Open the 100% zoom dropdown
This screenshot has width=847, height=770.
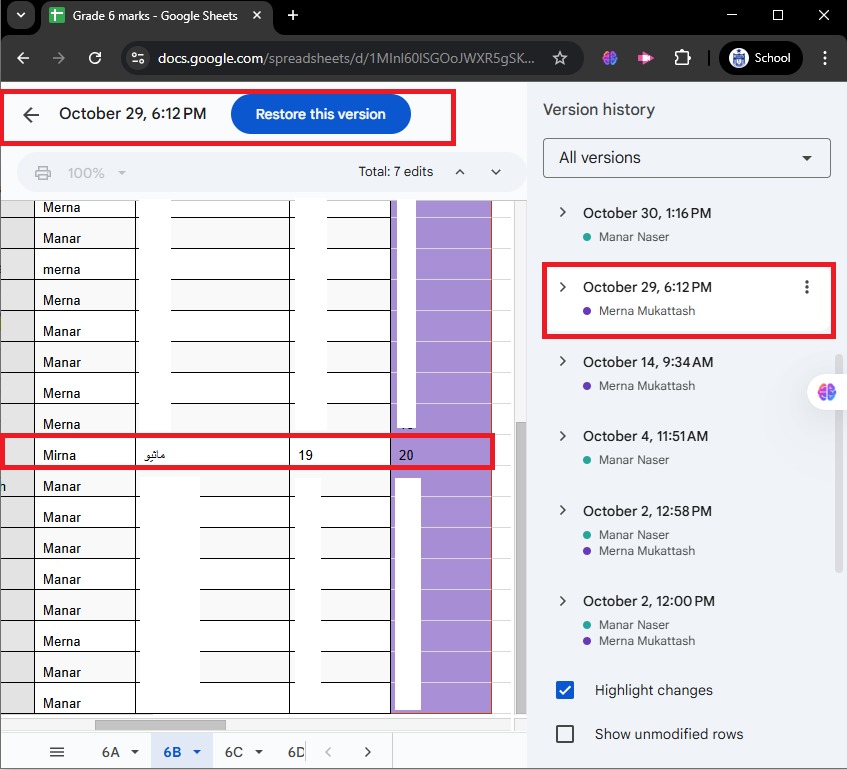tap(97, 173)
